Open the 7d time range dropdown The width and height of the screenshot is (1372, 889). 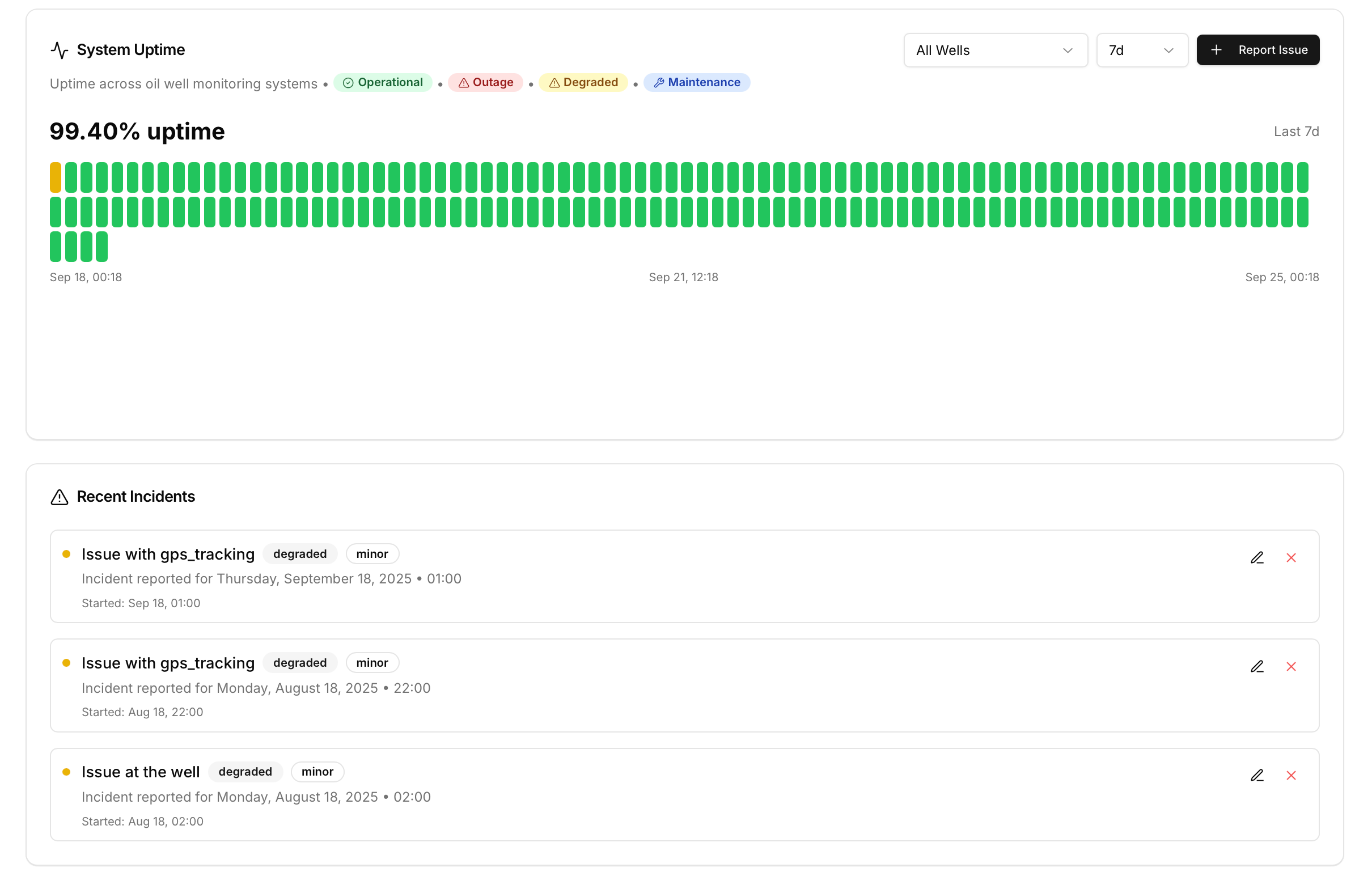[1142, 50]
